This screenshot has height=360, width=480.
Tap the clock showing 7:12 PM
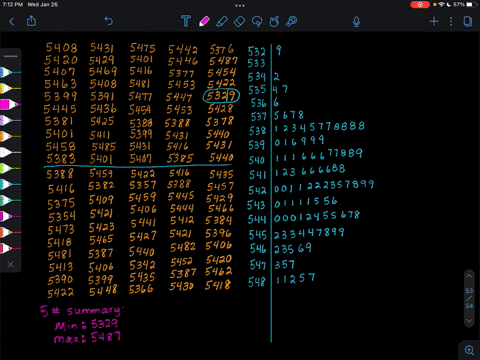pos(13,5)
